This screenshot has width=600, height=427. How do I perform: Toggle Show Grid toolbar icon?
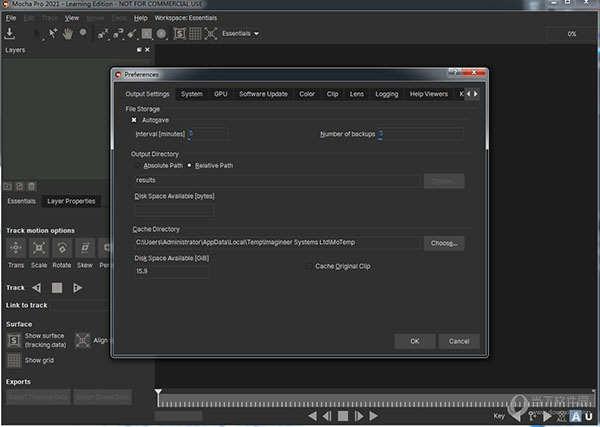(195, 34)
